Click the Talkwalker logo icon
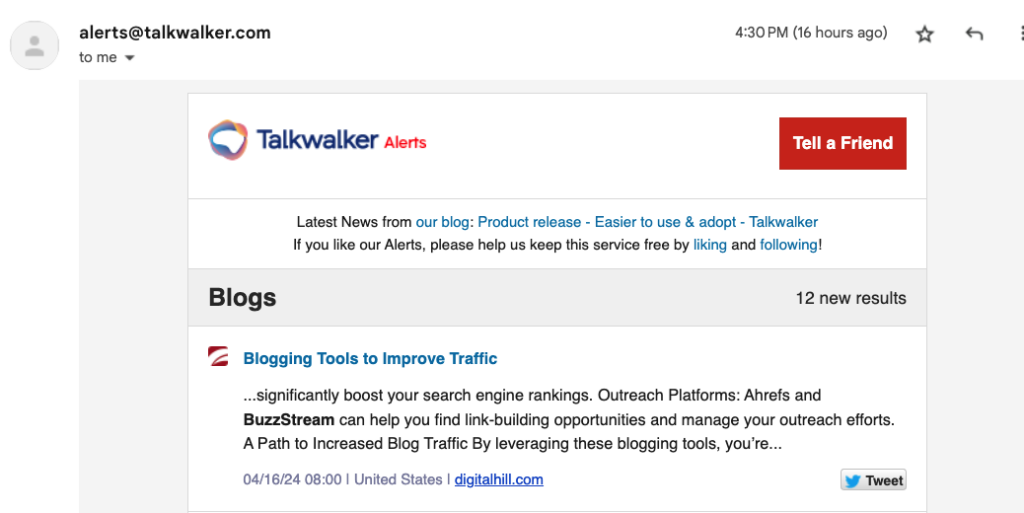 pyautogui.click(x=228, y=140)
